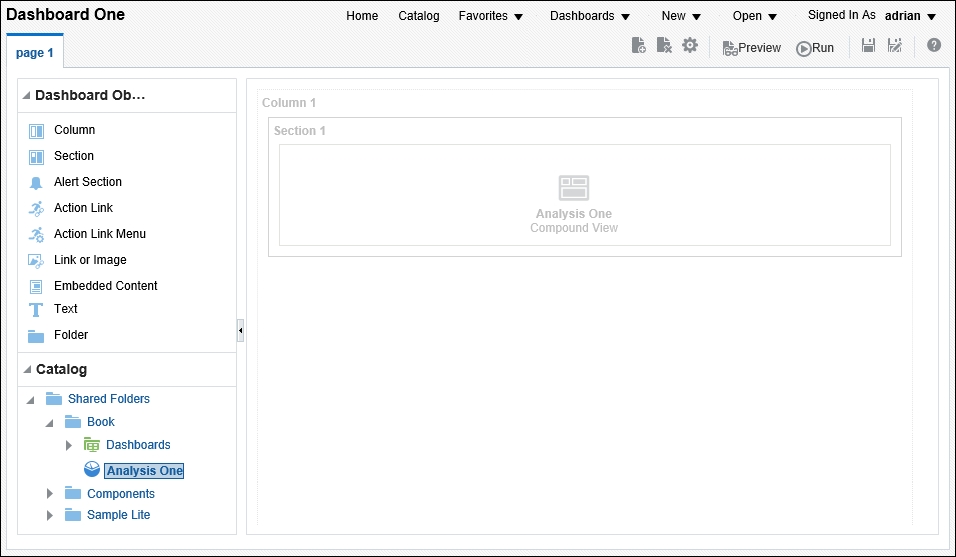Open dashboard tools gear icon
Viewport: 956px width, 557px height.
690,45
